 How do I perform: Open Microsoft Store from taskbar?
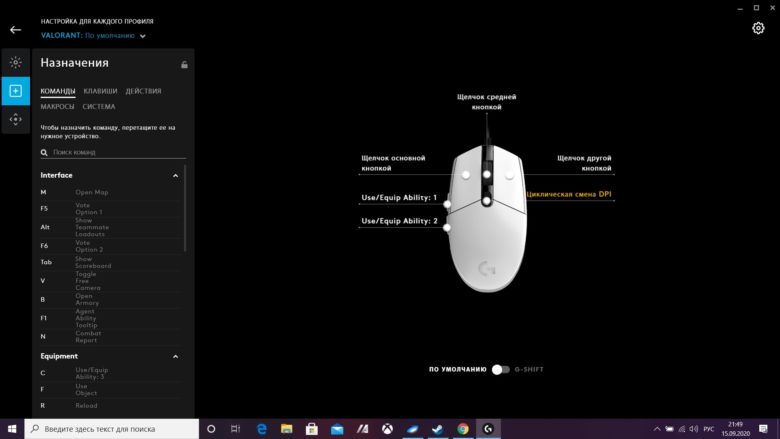(312, 429)
